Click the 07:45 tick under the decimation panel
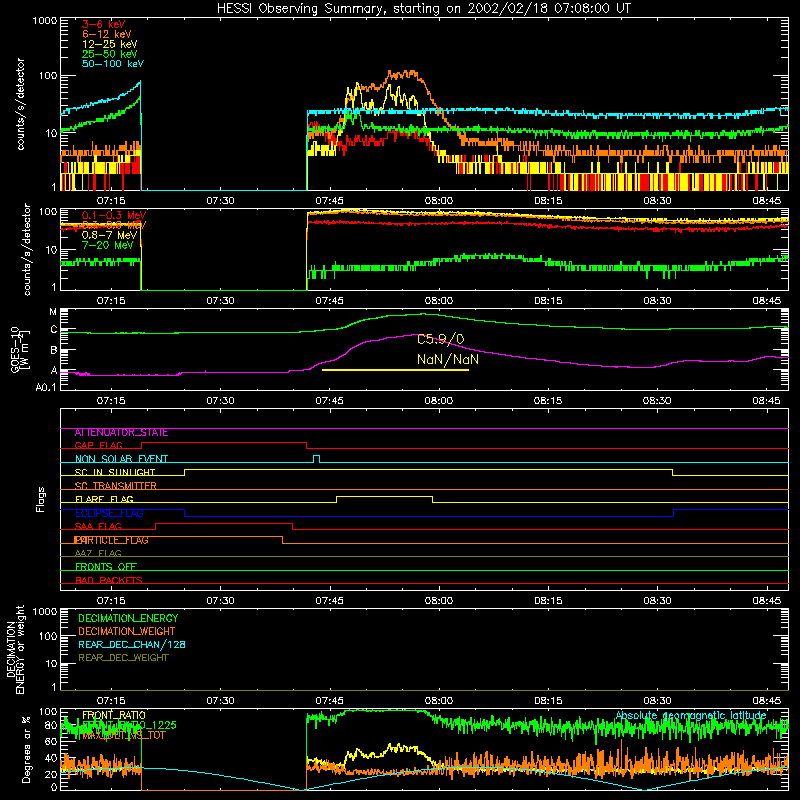This screenshot has width=800, height=800. 330,701
